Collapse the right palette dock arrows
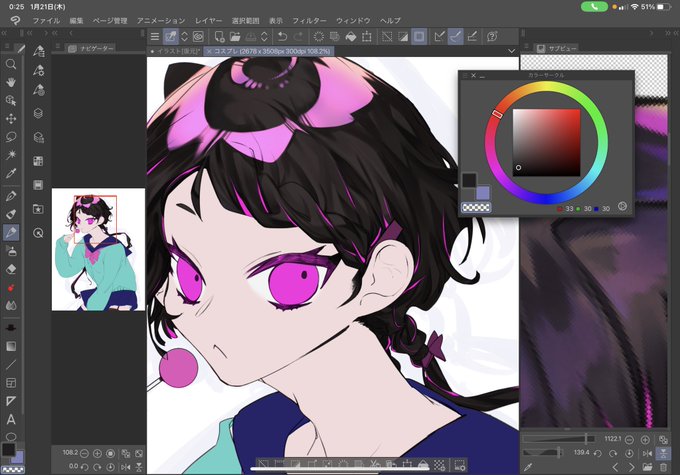Screen dimensions: 680x475 (668, 33)
